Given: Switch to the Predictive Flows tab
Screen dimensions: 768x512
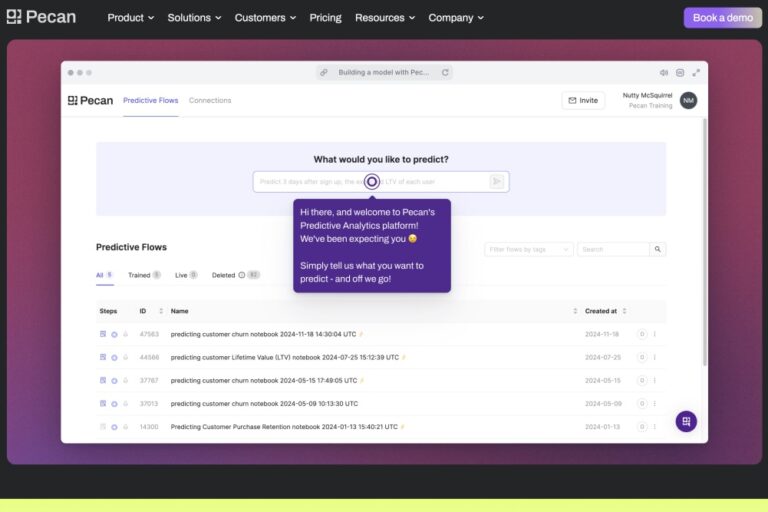Looking at the screenshot, I should [x=150, y=100].
